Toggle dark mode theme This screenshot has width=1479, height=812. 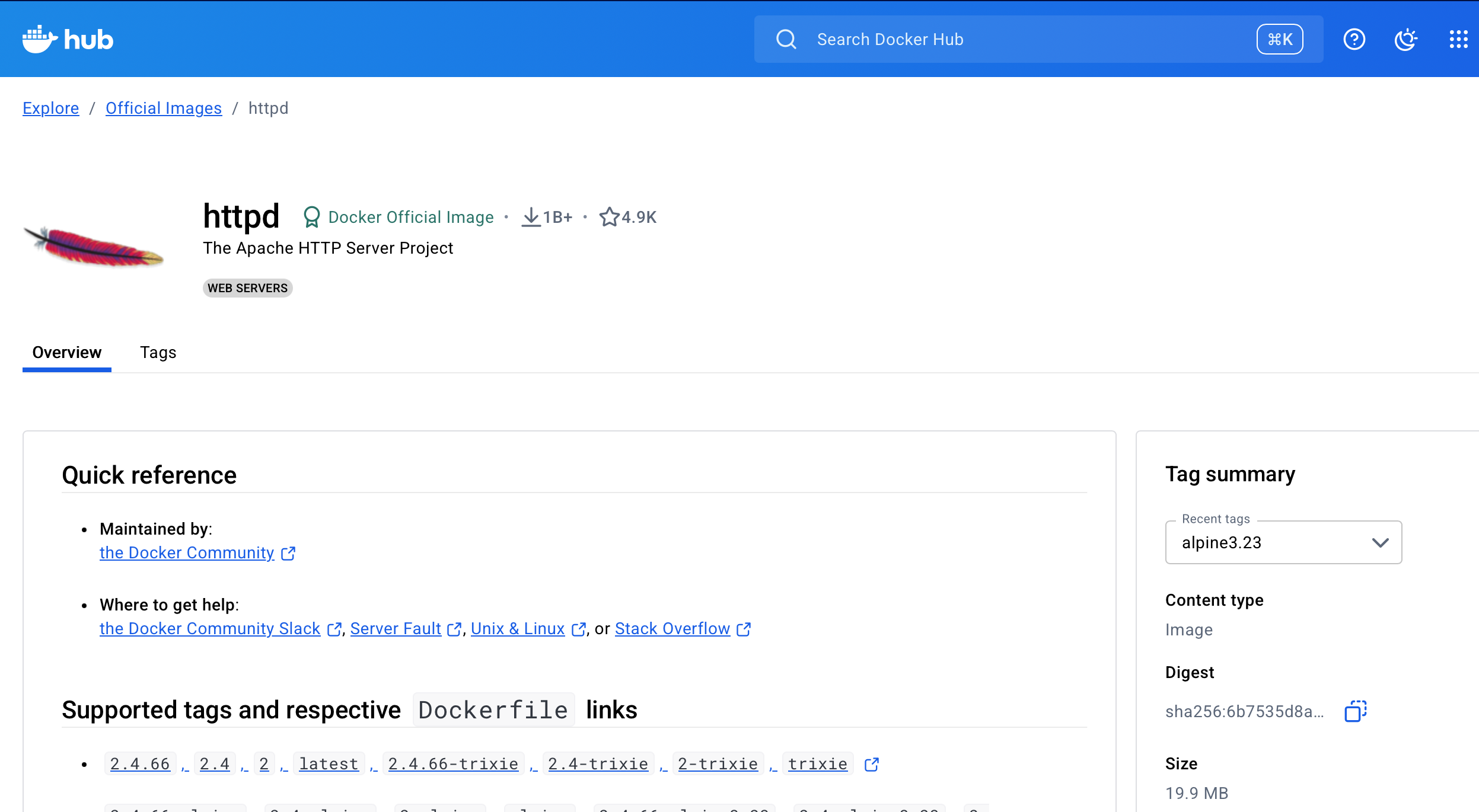point(1406,39)
